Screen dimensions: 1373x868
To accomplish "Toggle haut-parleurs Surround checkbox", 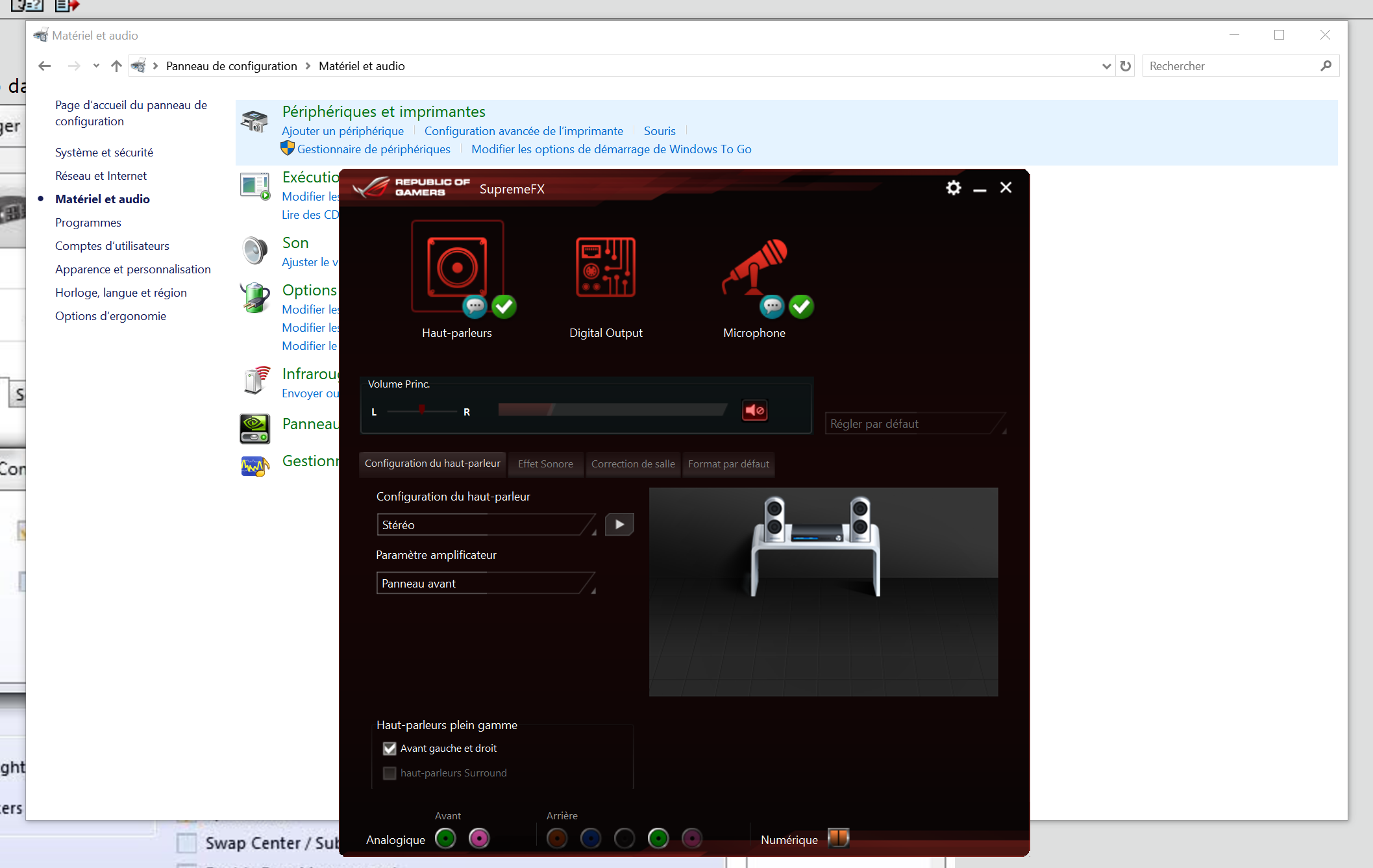I will click(390, 773).
